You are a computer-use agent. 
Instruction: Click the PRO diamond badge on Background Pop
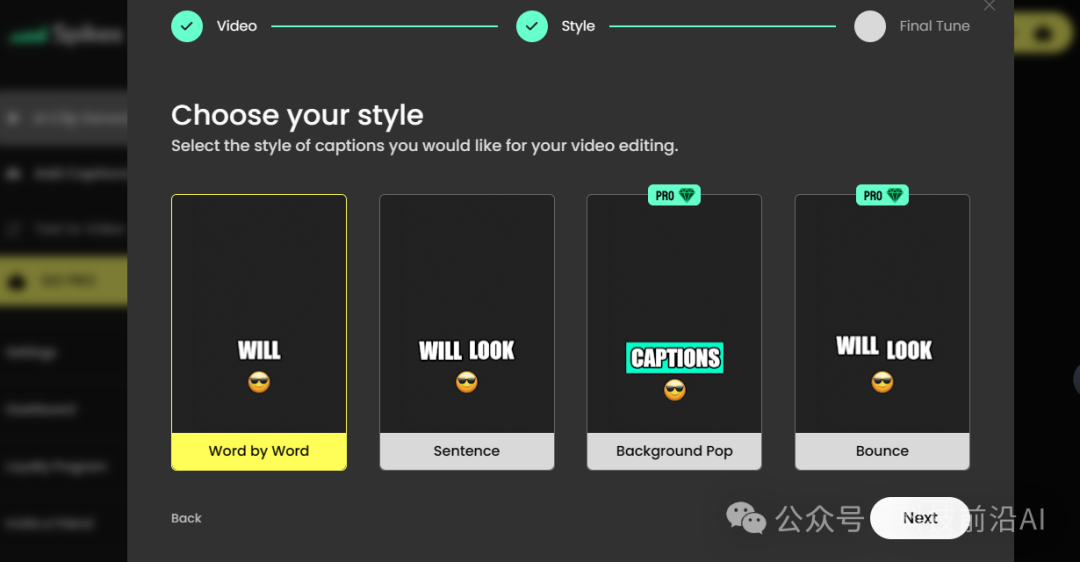(674, 195)
